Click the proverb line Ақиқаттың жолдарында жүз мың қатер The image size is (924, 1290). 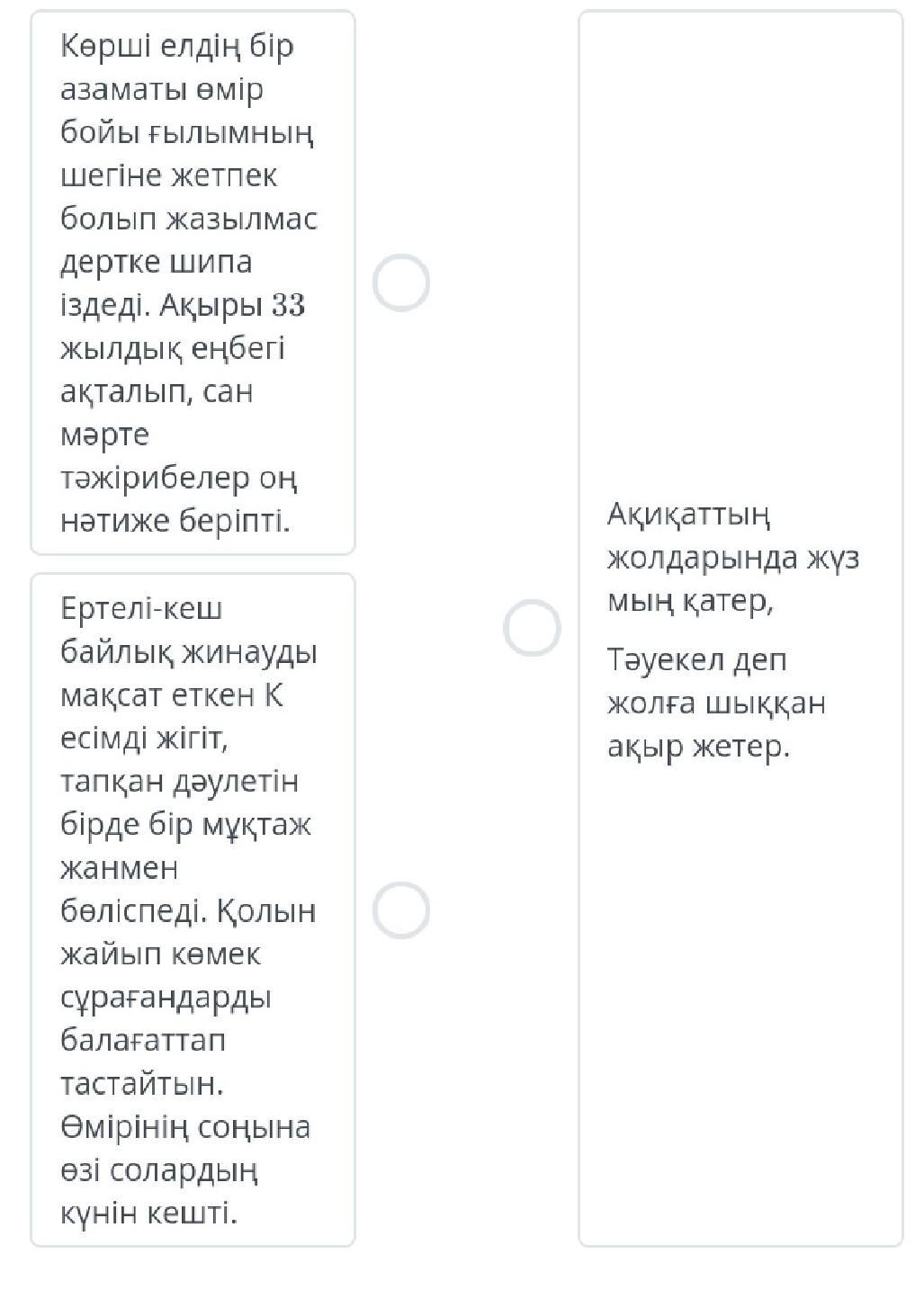coord(732,558)
